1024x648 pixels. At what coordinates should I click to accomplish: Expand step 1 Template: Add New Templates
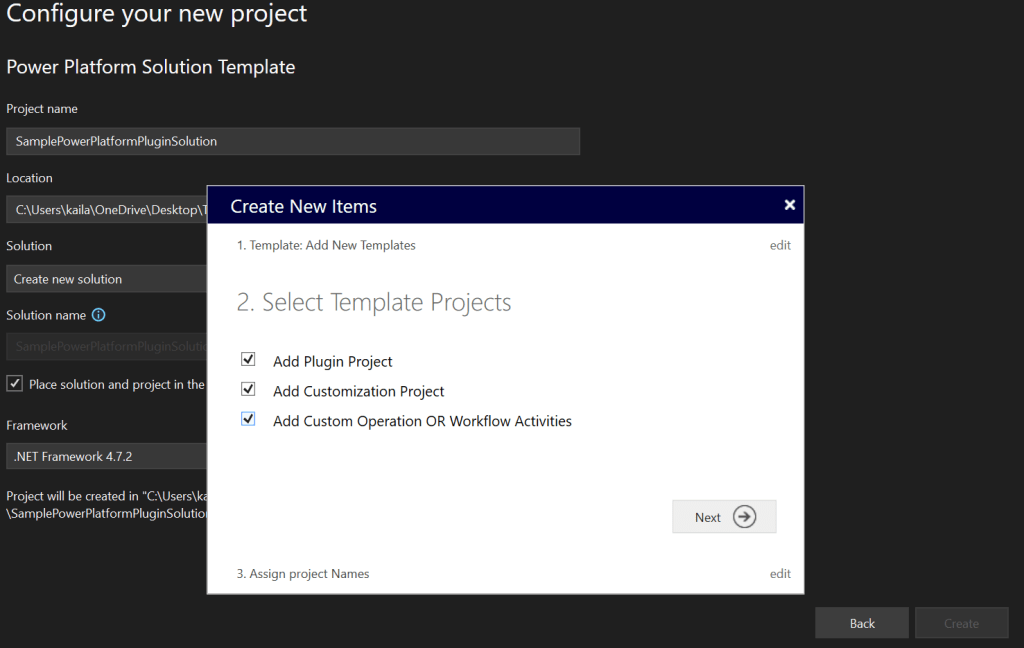point(326,245)
